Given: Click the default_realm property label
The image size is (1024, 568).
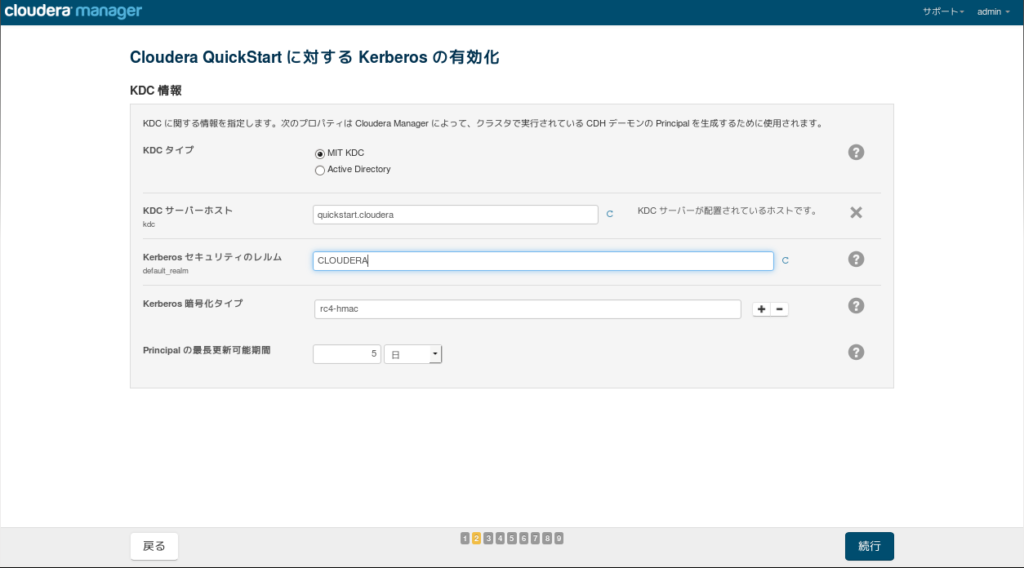Looking at the screenshot, I should point(165,270).
